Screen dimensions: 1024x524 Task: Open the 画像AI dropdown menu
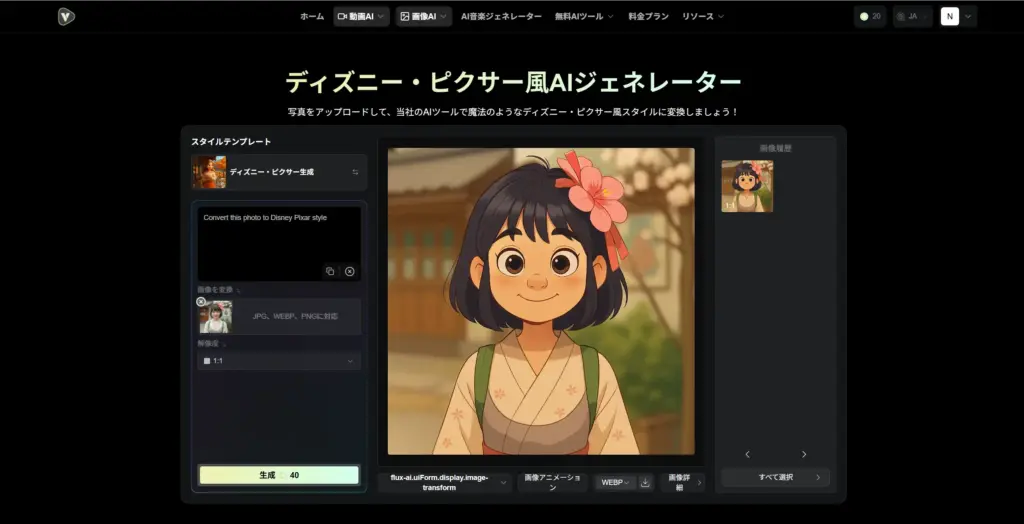point(423,16)
